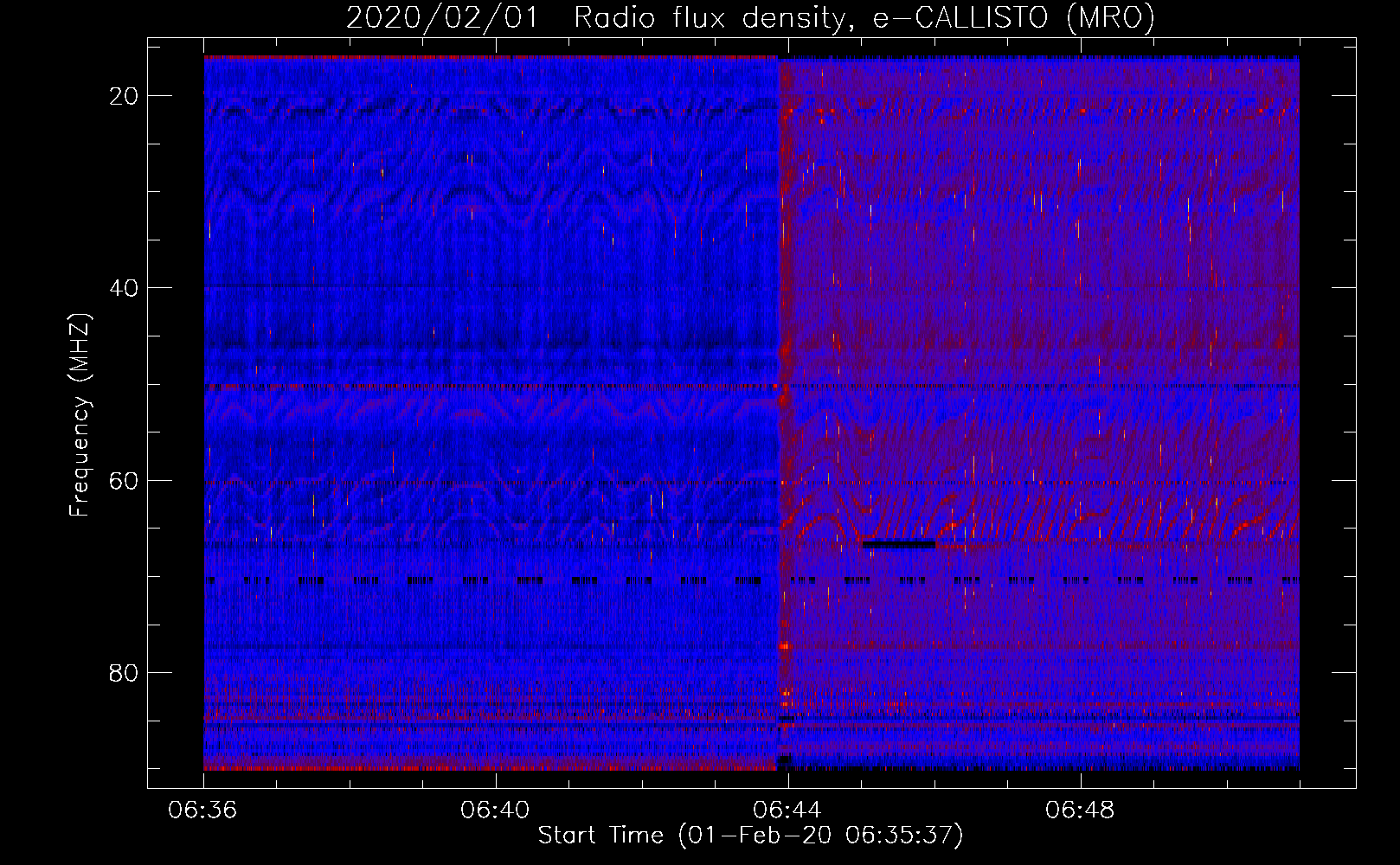1400x865 pixels.
Task: Click the 'Start Time (01-Feb-20 06:35:37)' axis label
Action: pyautogui.click(x=750, y=836)
